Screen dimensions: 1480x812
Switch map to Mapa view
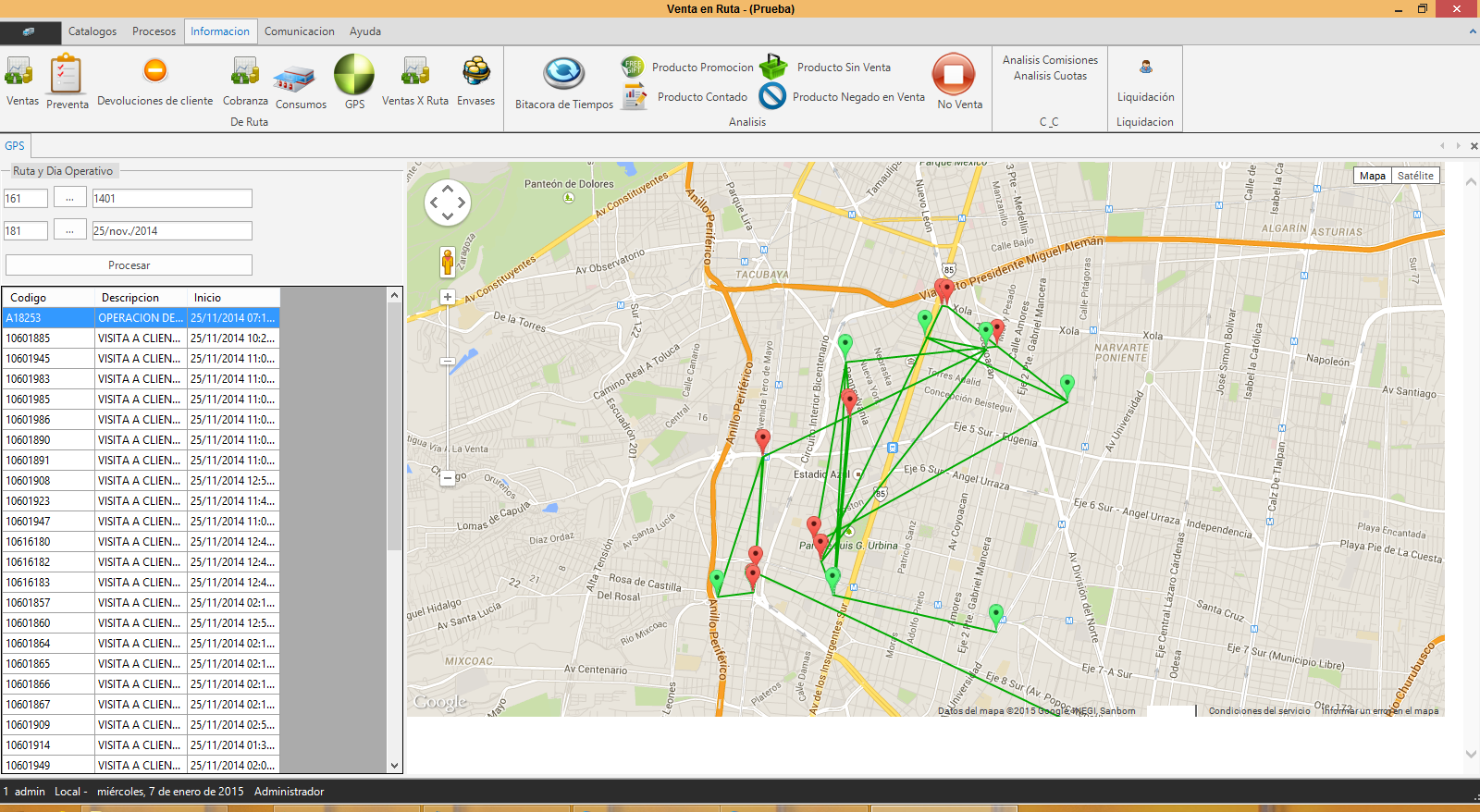coord(1373,176)
